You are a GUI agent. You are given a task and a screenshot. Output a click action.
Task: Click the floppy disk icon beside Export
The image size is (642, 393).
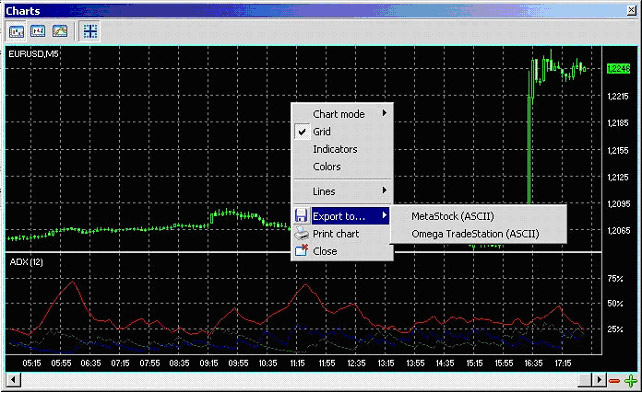click(x=301, y=216)
